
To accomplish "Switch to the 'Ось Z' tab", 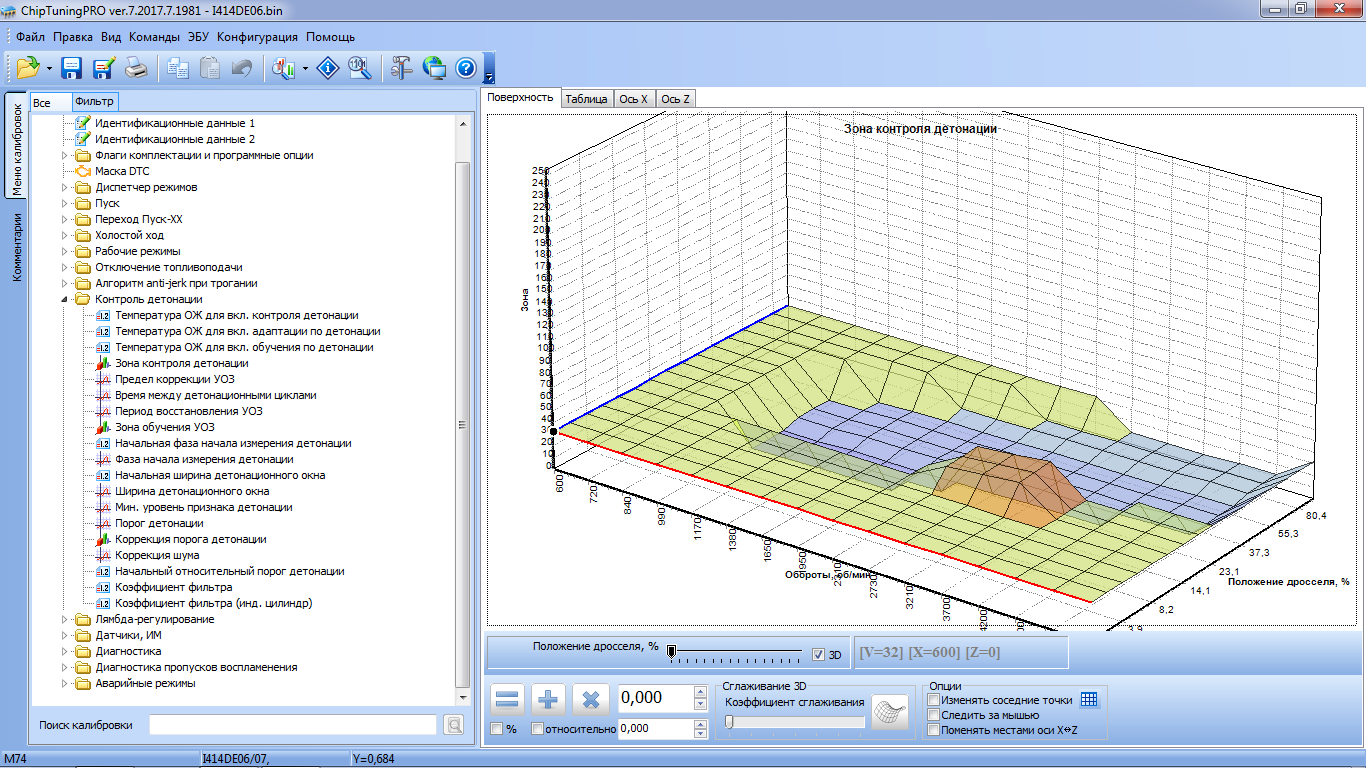I will tap(676, 99).
